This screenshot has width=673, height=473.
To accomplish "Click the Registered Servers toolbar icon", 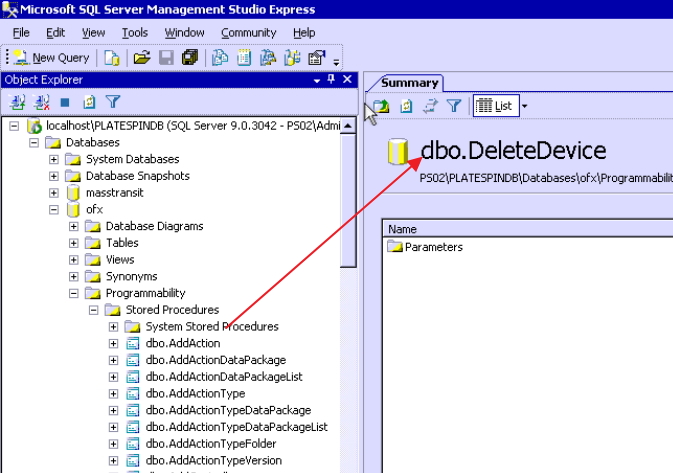I will point(220,58).
